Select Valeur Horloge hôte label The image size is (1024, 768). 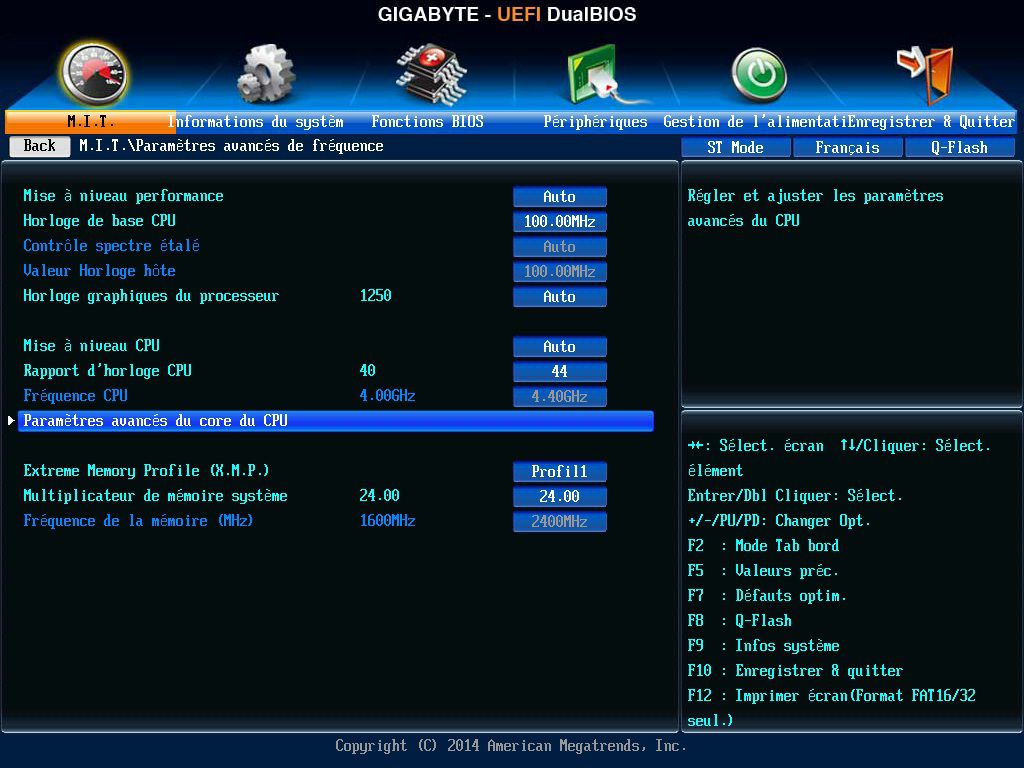pos(99,270)
